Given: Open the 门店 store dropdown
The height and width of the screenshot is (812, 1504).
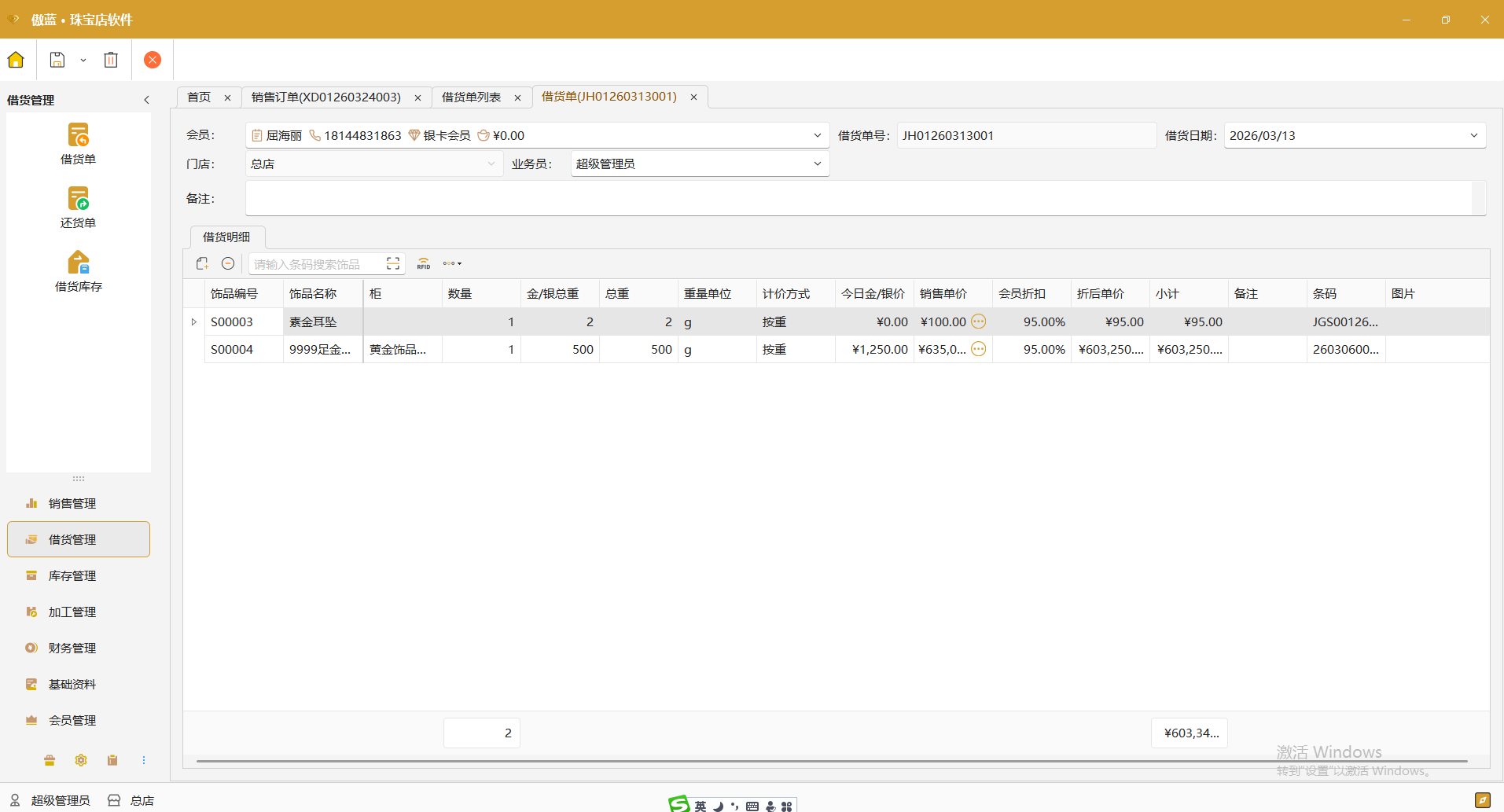Looking at the screenshot, I should pos(491,164).
